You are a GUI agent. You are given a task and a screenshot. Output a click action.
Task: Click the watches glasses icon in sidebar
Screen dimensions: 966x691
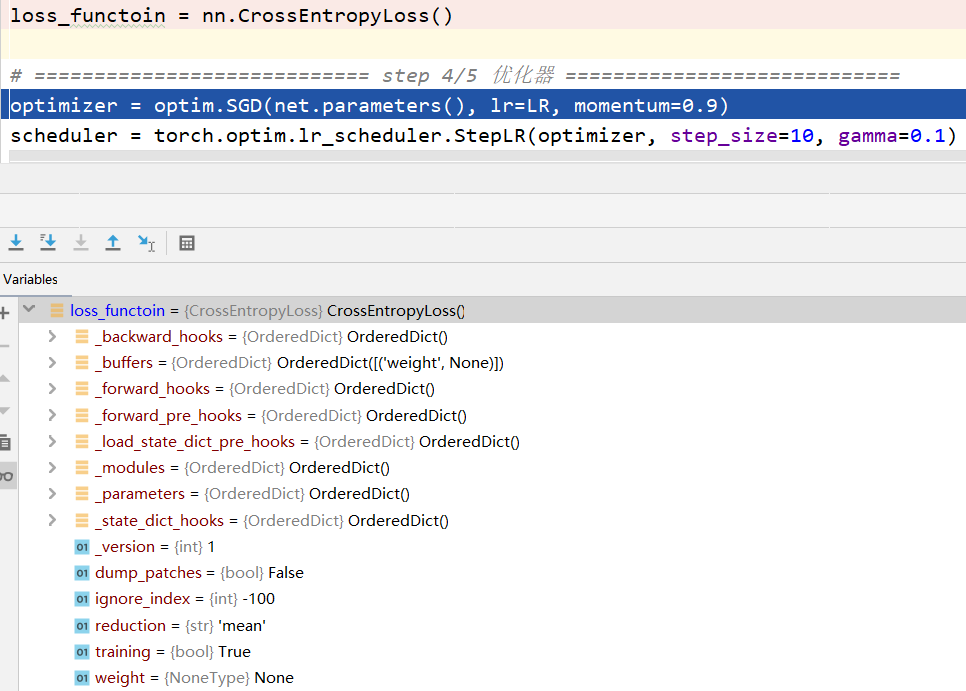(x=6, y=476)
